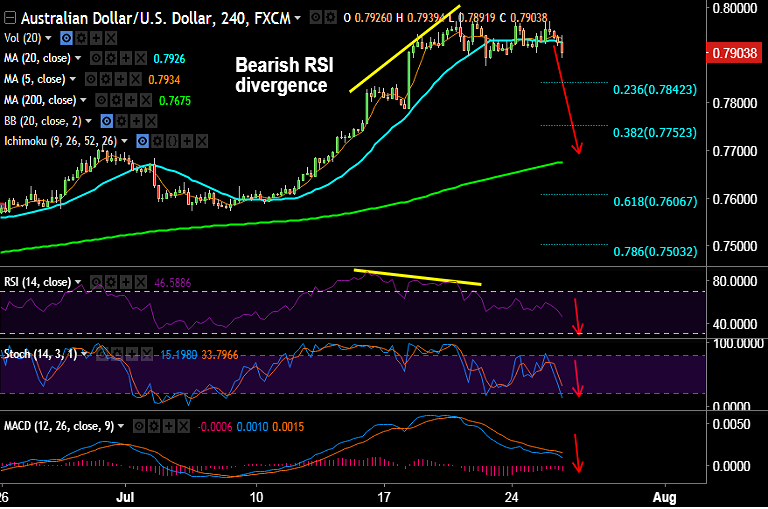
Task: Click the 0.80000 price scale label
Action: (x=735, y=8)
